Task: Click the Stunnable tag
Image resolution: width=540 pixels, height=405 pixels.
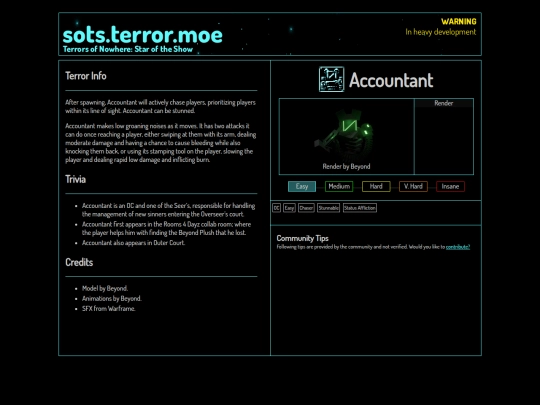Action: [x=329, y=208]
